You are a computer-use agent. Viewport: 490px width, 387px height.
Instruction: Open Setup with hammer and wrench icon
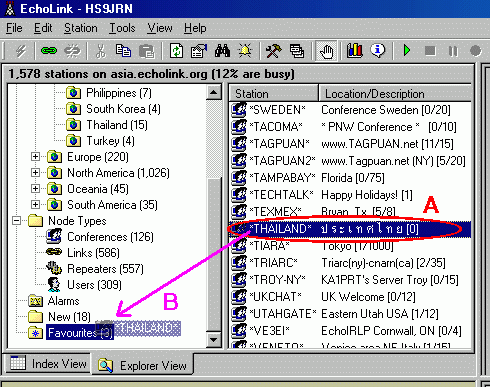click(274, 51)
